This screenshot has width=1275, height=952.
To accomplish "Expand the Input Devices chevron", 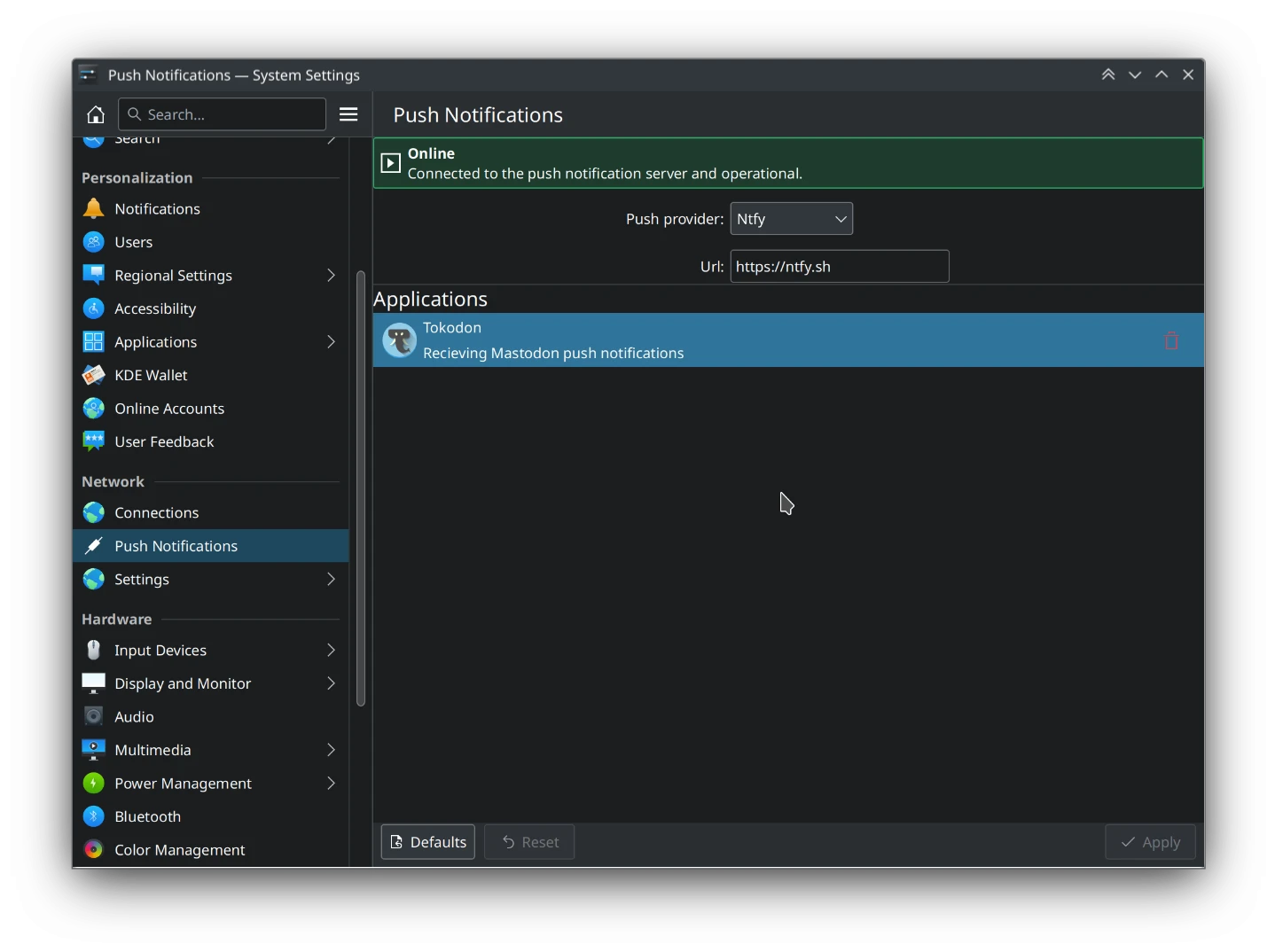I will click(331, 650).
